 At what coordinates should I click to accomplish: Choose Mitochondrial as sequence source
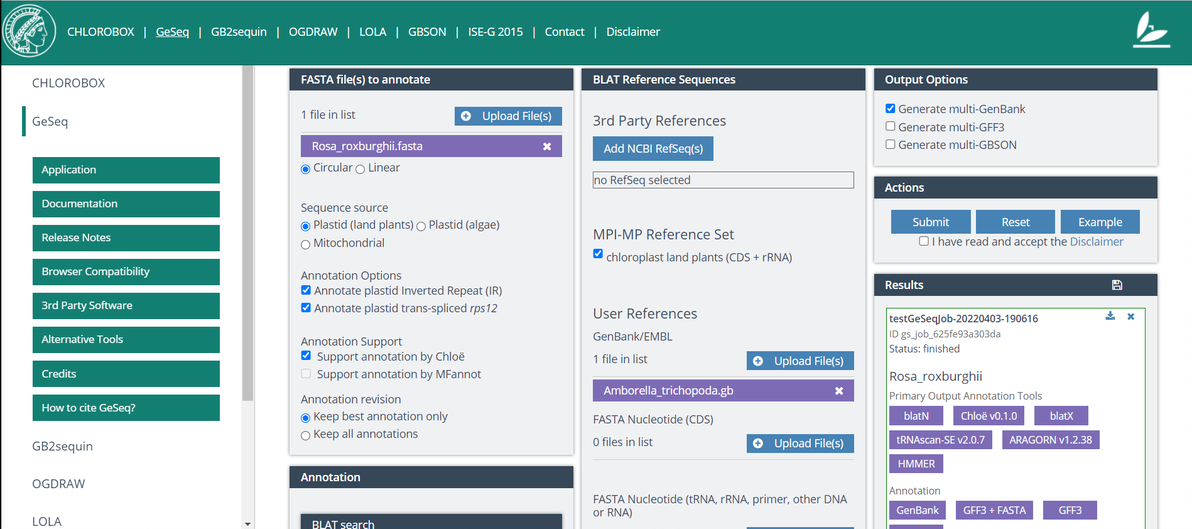pos(306,244)
